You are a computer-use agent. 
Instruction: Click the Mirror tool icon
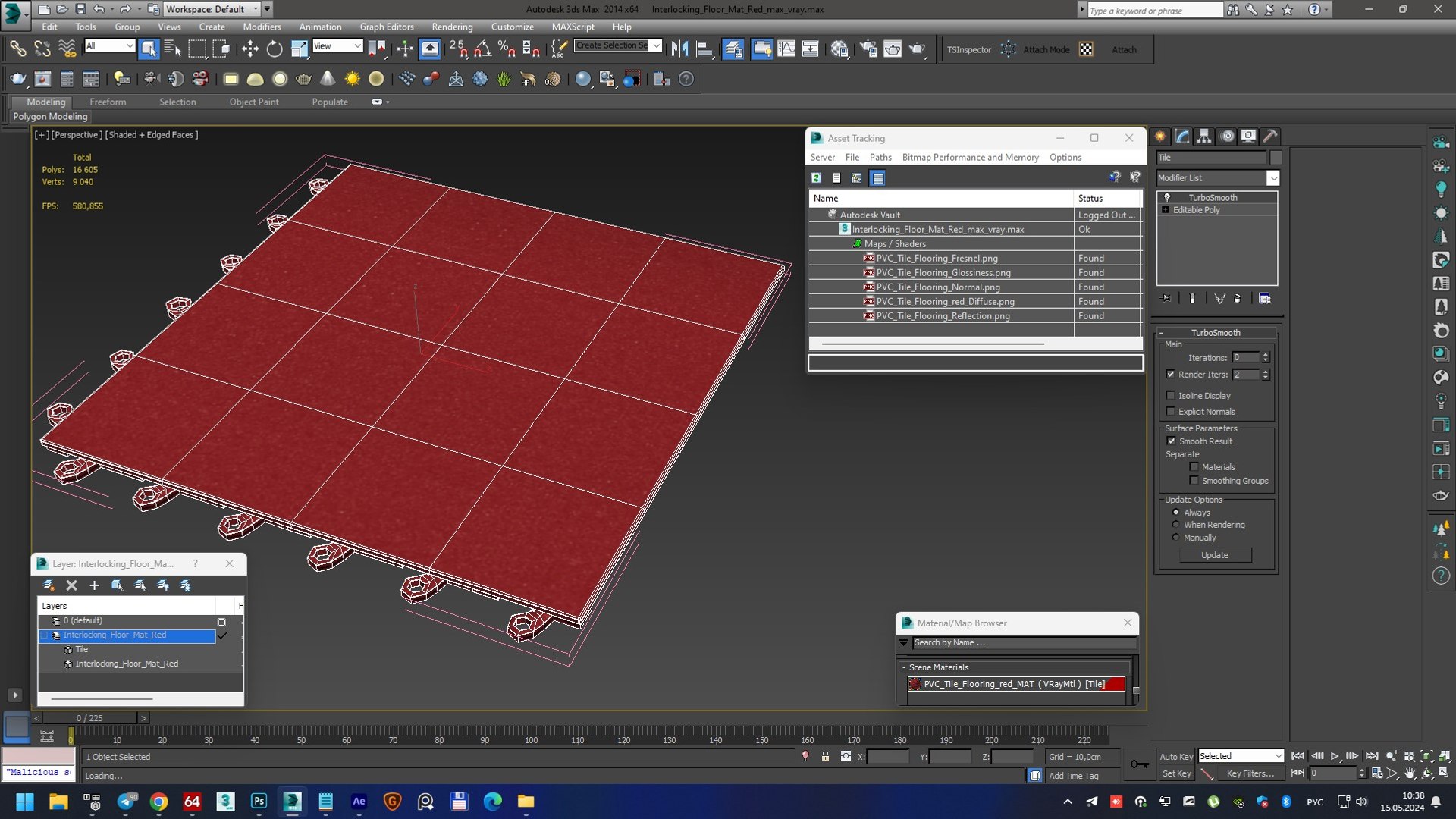pyautogui.click(x=680, y=49)
